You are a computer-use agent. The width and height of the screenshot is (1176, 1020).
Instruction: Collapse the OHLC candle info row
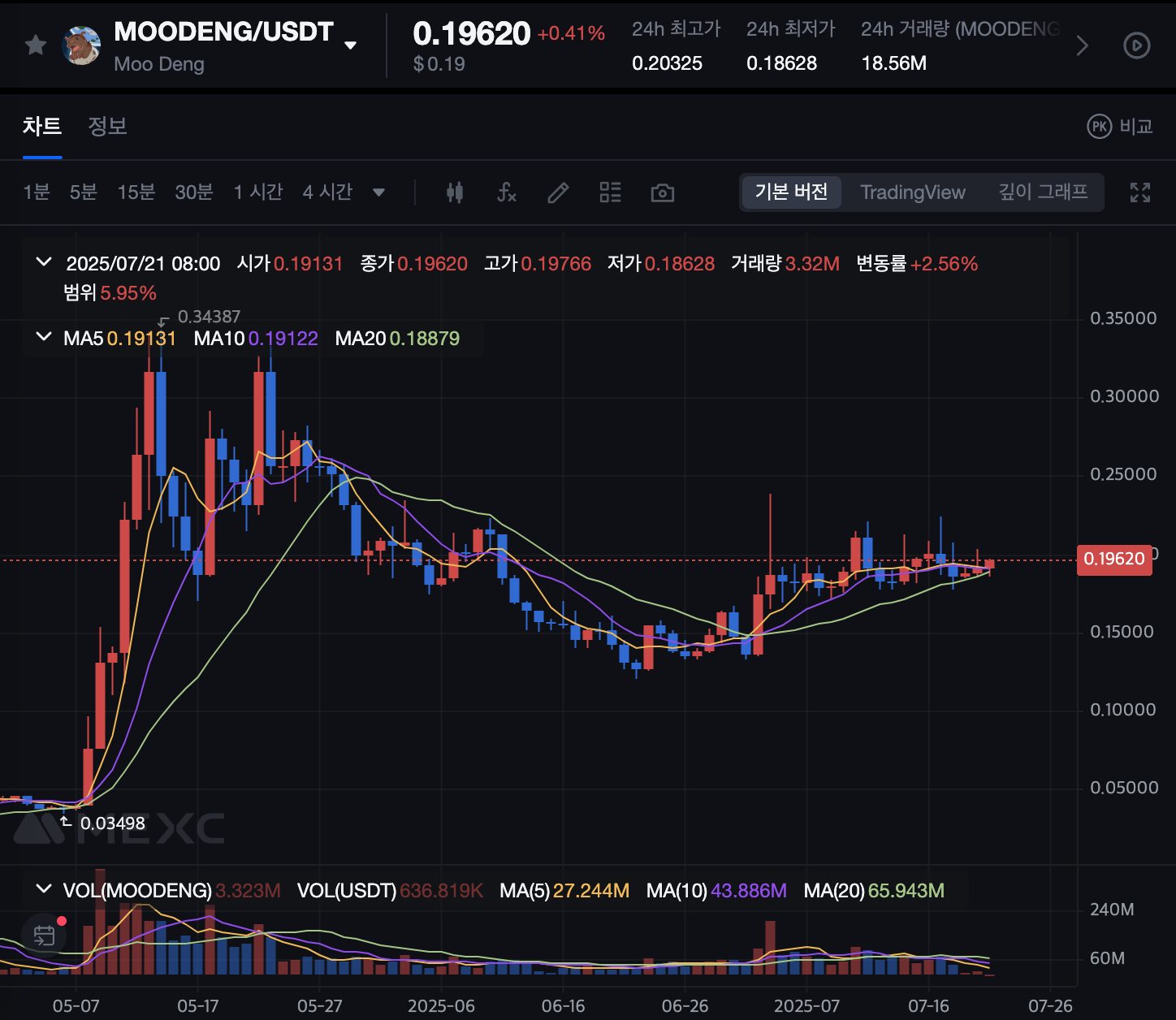(44, 263)
